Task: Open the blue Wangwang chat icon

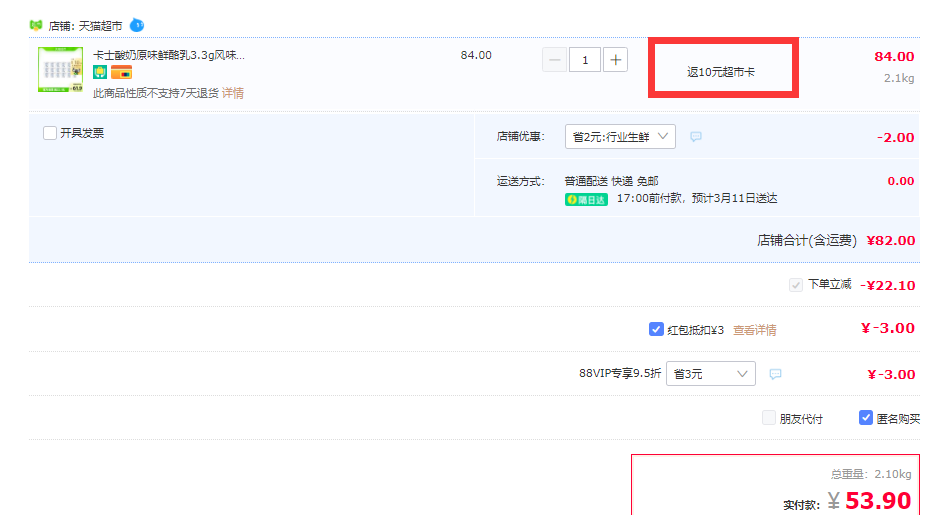Action: (x=137, y=25)
